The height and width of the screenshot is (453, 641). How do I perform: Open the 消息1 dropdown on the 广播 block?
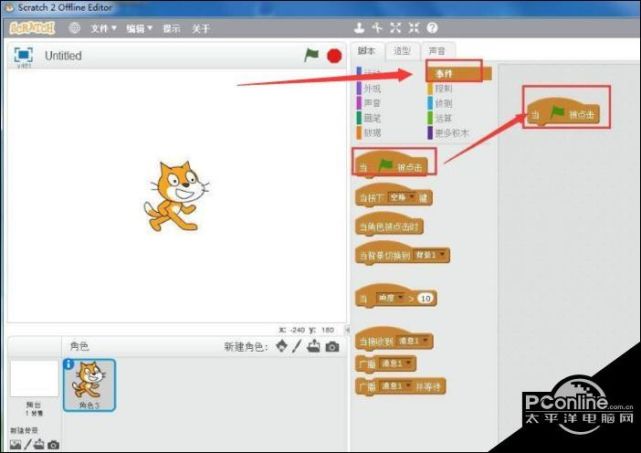[396, 363]
